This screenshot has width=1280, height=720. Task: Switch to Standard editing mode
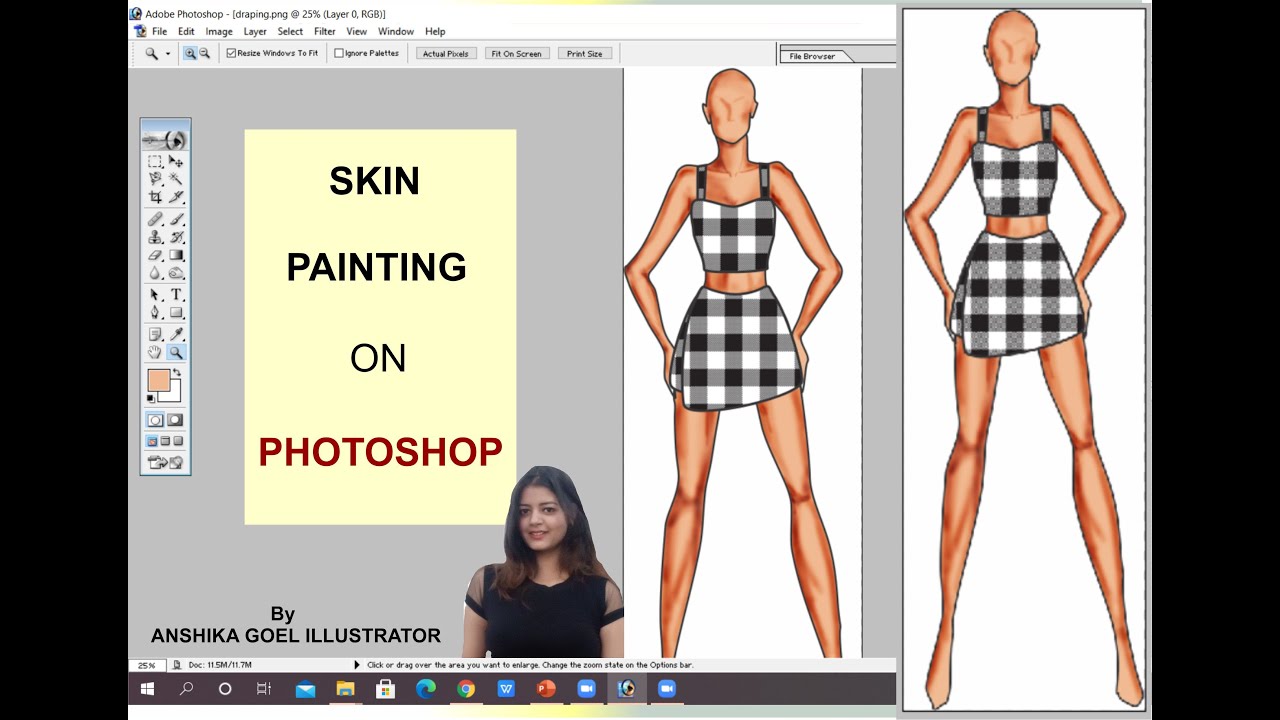155,420
